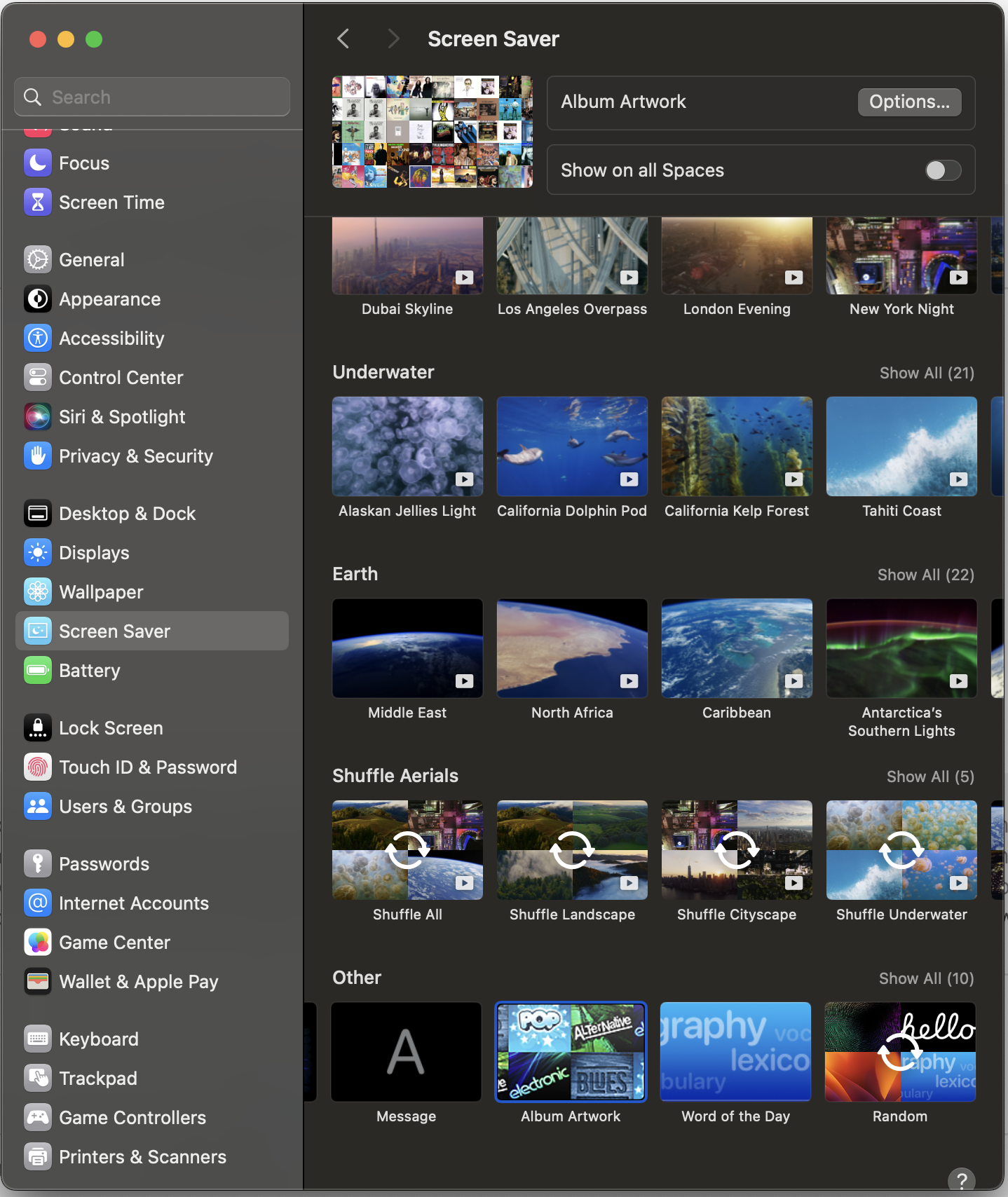Screen dimensions: 1008x1197
Task: Choose the Album Artwork thumbnail in Other
Action: [x=571, y=1052]
